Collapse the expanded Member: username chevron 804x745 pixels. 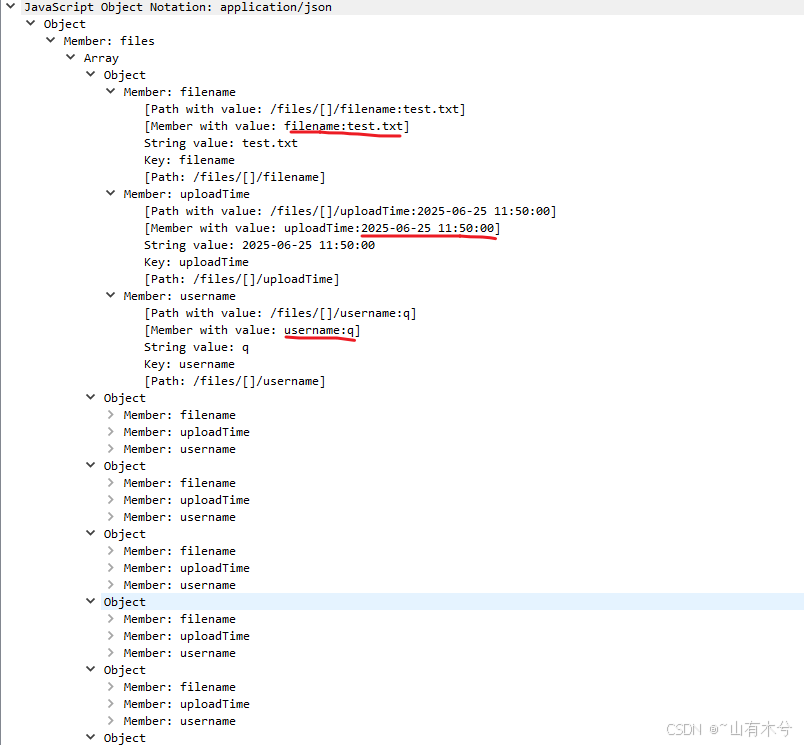tap(110, 295)
